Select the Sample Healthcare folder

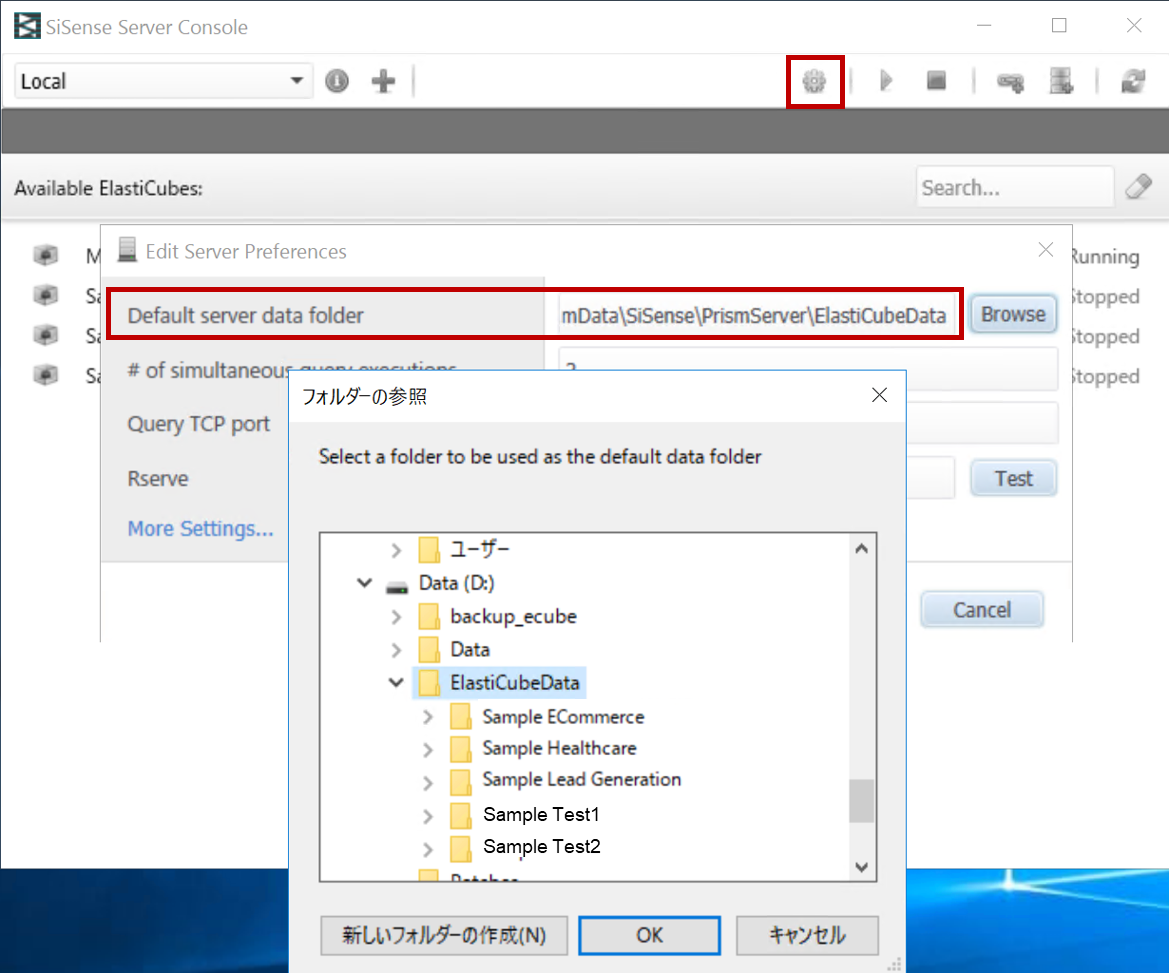click(x=559, y=748)
